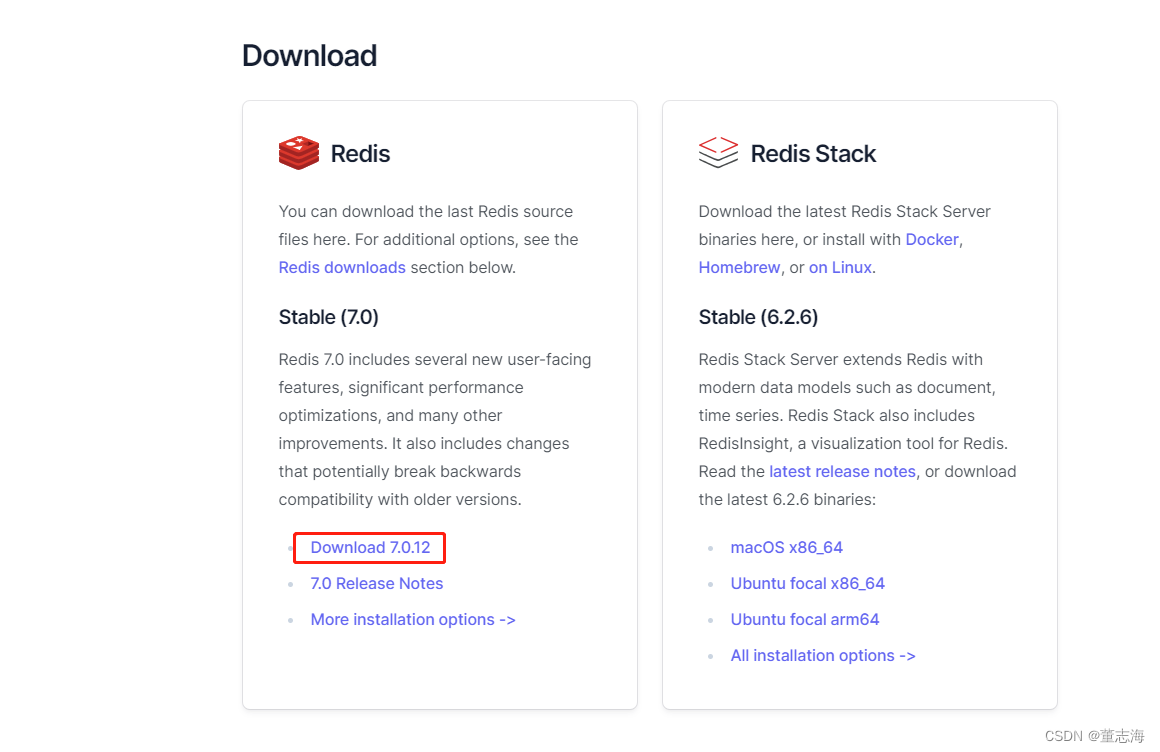Expand All installation options for Redis Stack
Viewport: 1160px width, 752px height.
click(822, 655)
